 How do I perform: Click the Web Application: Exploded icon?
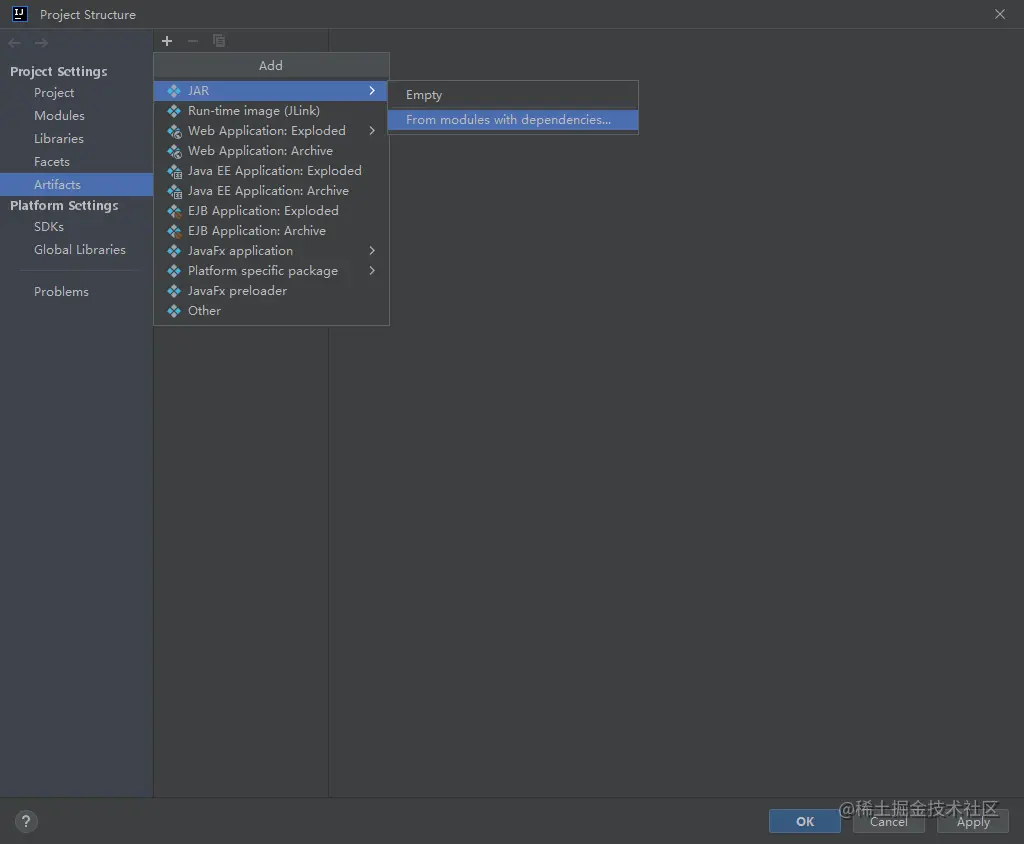[x=174, y=131]
